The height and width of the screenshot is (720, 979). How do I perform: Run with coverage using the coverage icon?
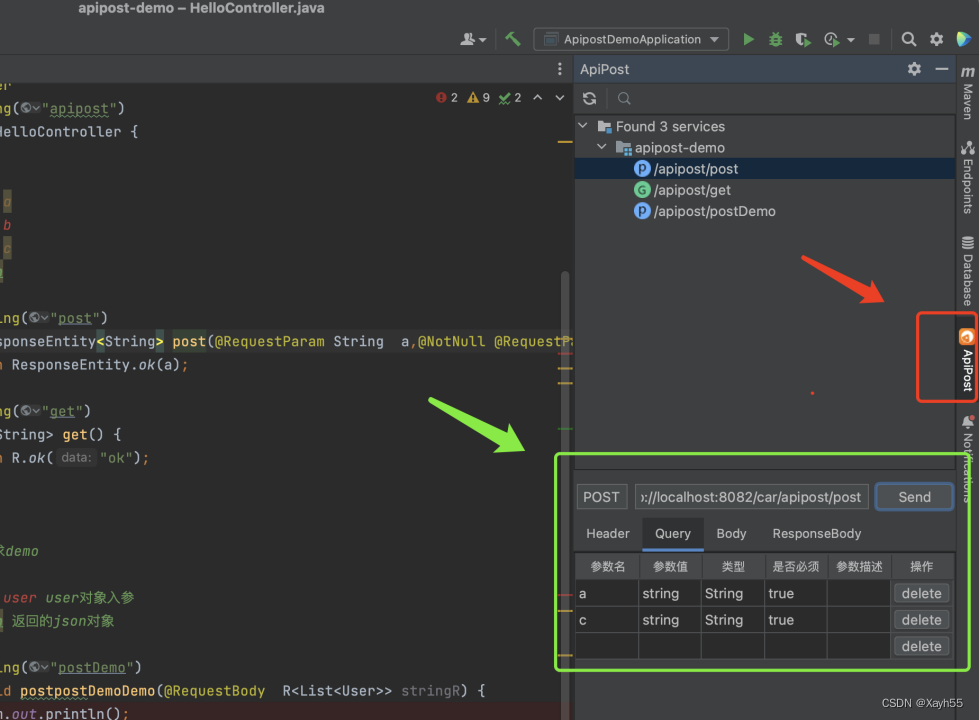pyautogui.click(x=802, y=38)
